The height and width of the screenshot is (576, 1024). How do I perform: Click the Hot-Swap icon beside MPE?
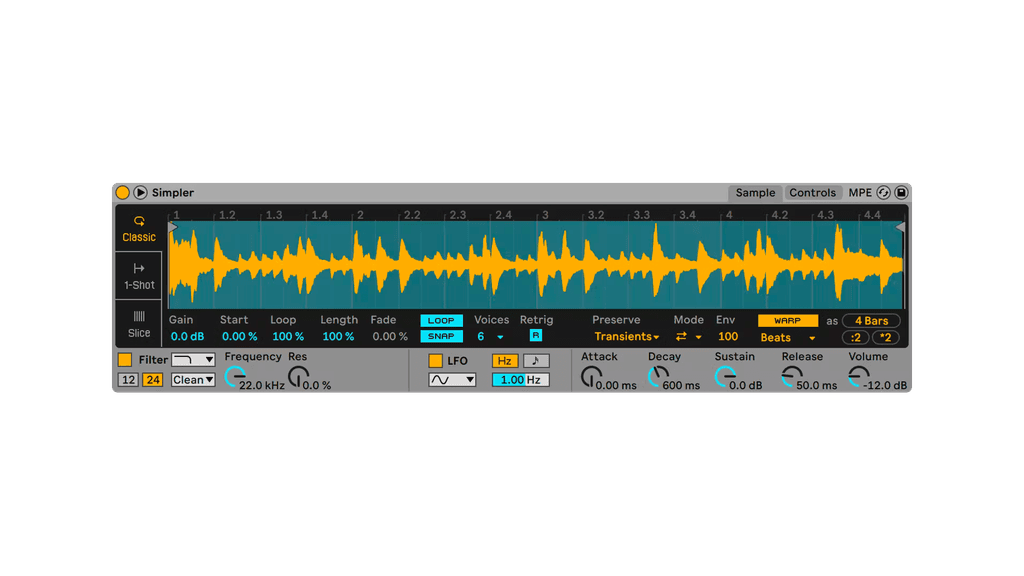[x=884, y=192]
